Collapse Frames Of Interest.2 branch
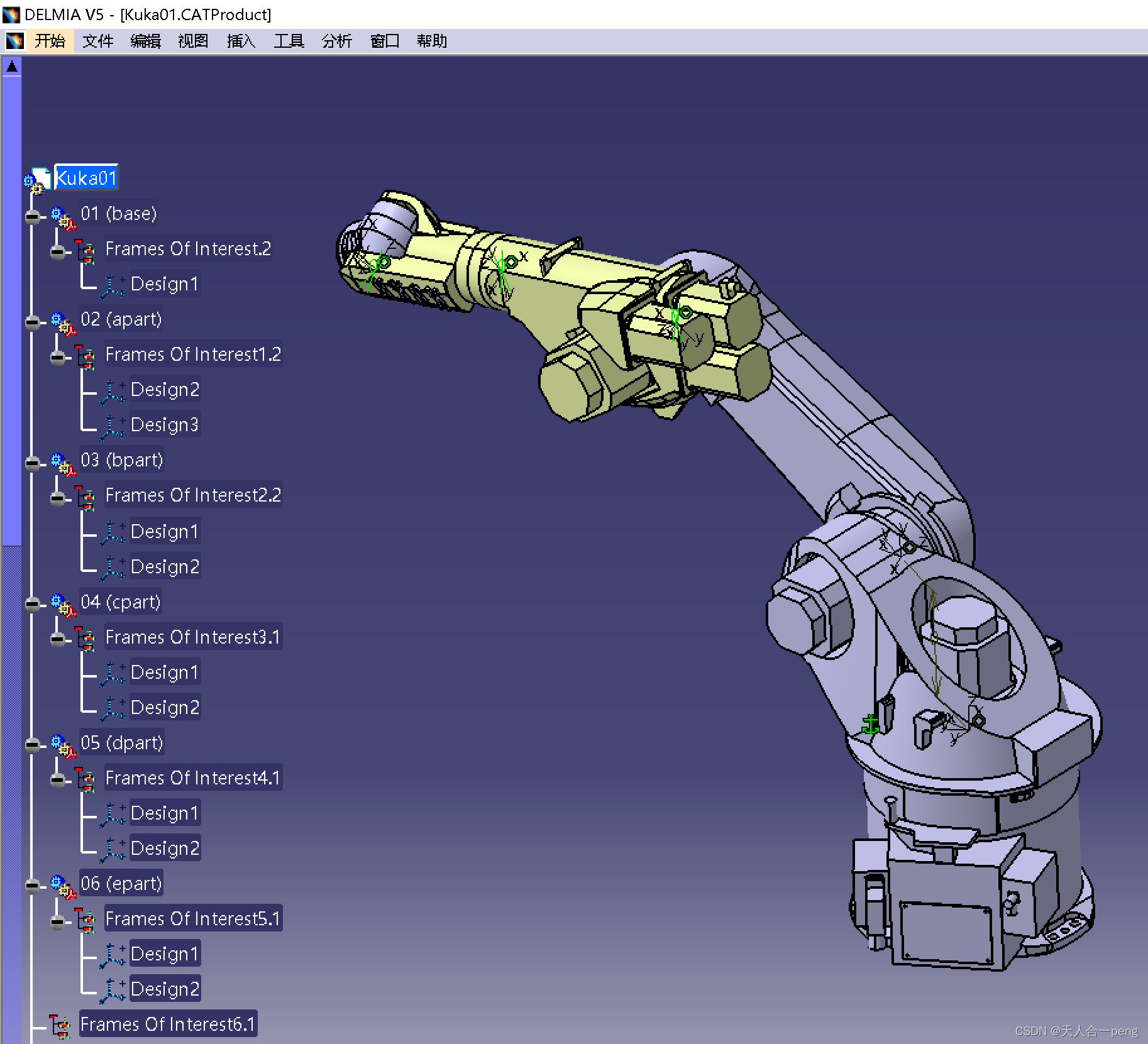Image resolution: width=1148 pixels, height=1044 pixels. [58, 251]
